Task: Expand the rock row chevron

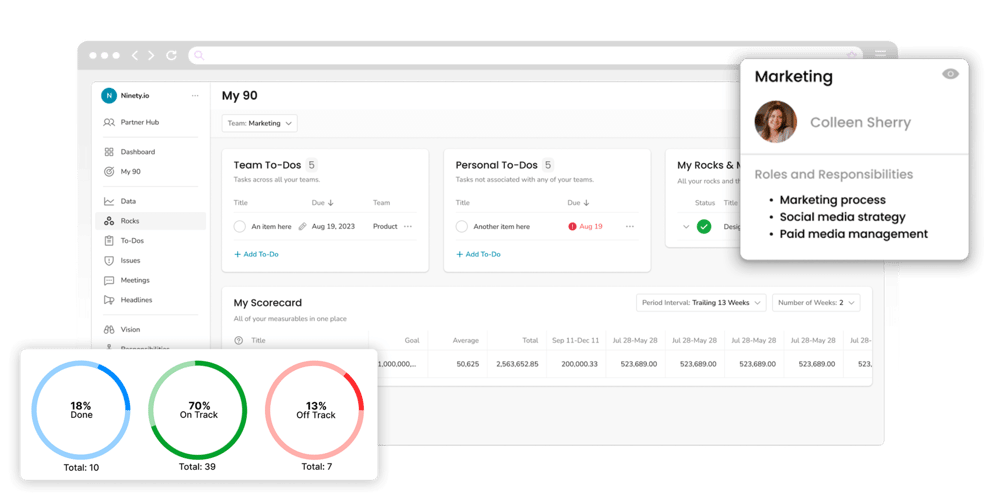Action: 686,226
